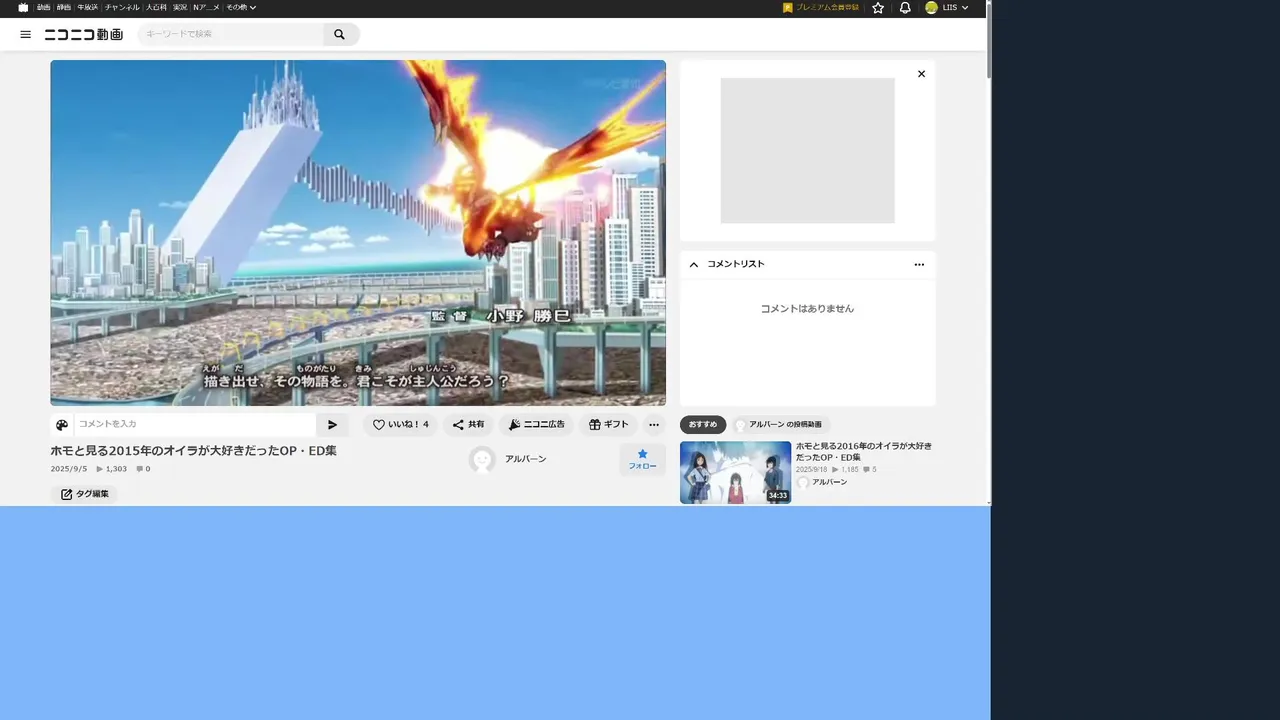Open the star favorites icon in header

[x=878, y=7]
